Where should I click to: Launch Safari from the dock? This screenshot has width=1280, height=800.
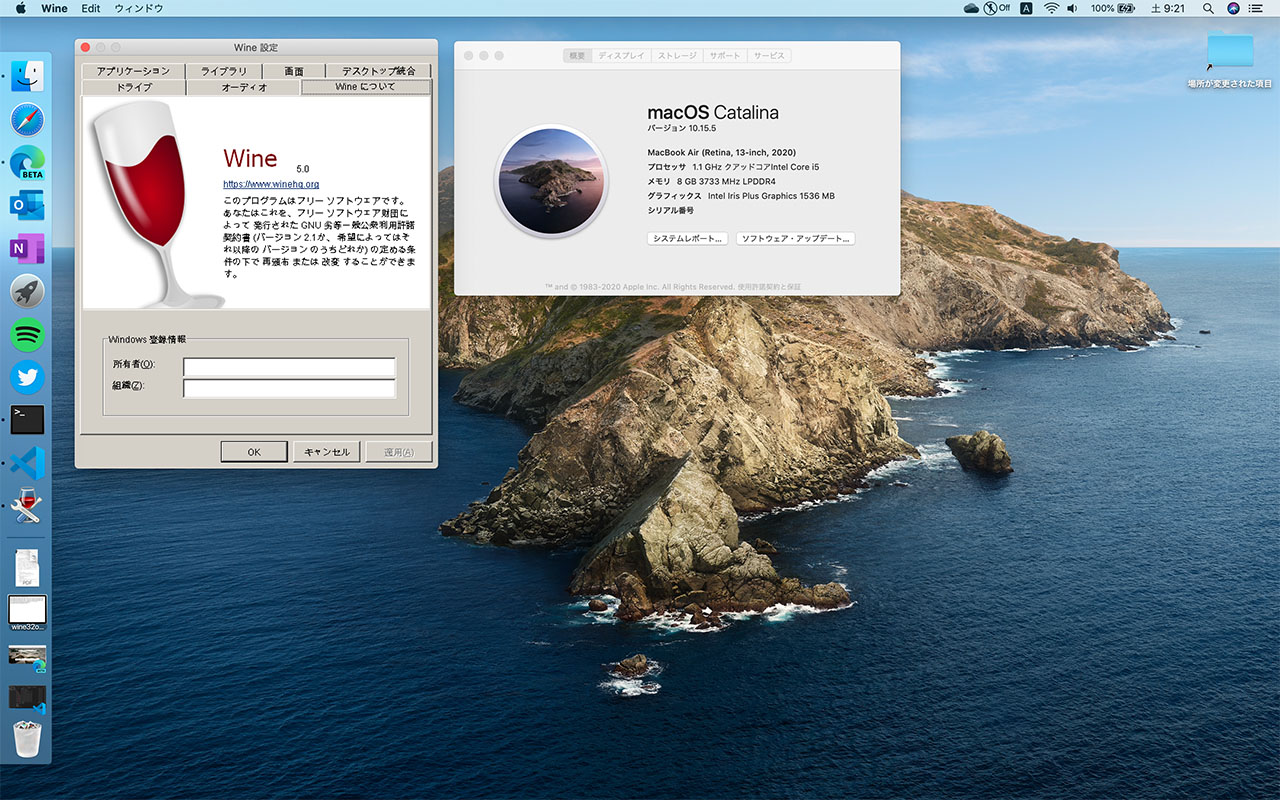click(x=27, y=120)
